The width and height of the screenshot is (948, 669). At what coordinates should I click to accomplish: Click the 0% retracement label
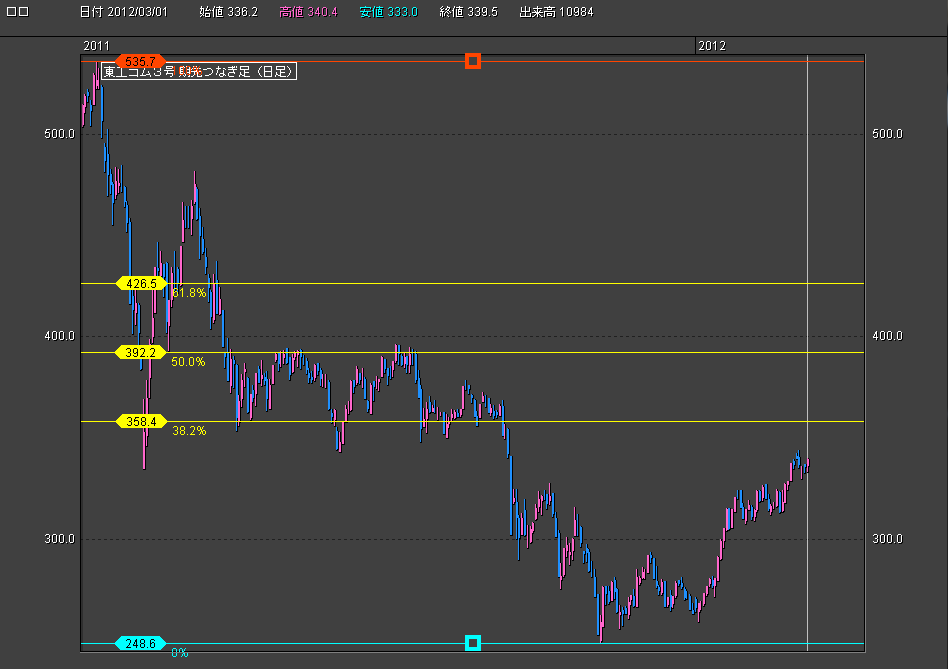pos(179,653)
